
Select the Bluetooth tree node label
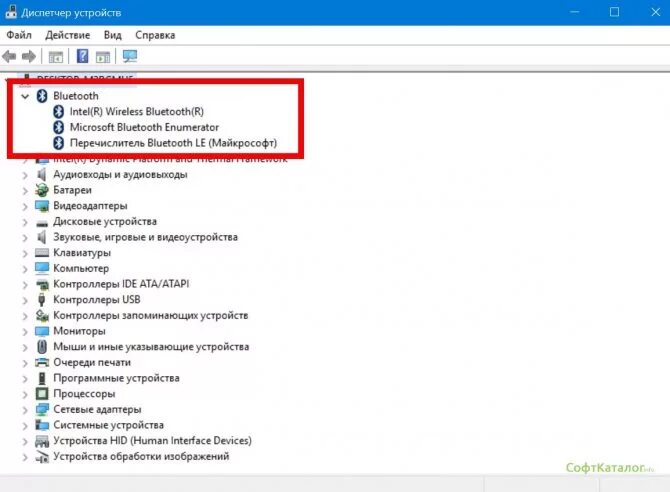click(x=76, y=96)
